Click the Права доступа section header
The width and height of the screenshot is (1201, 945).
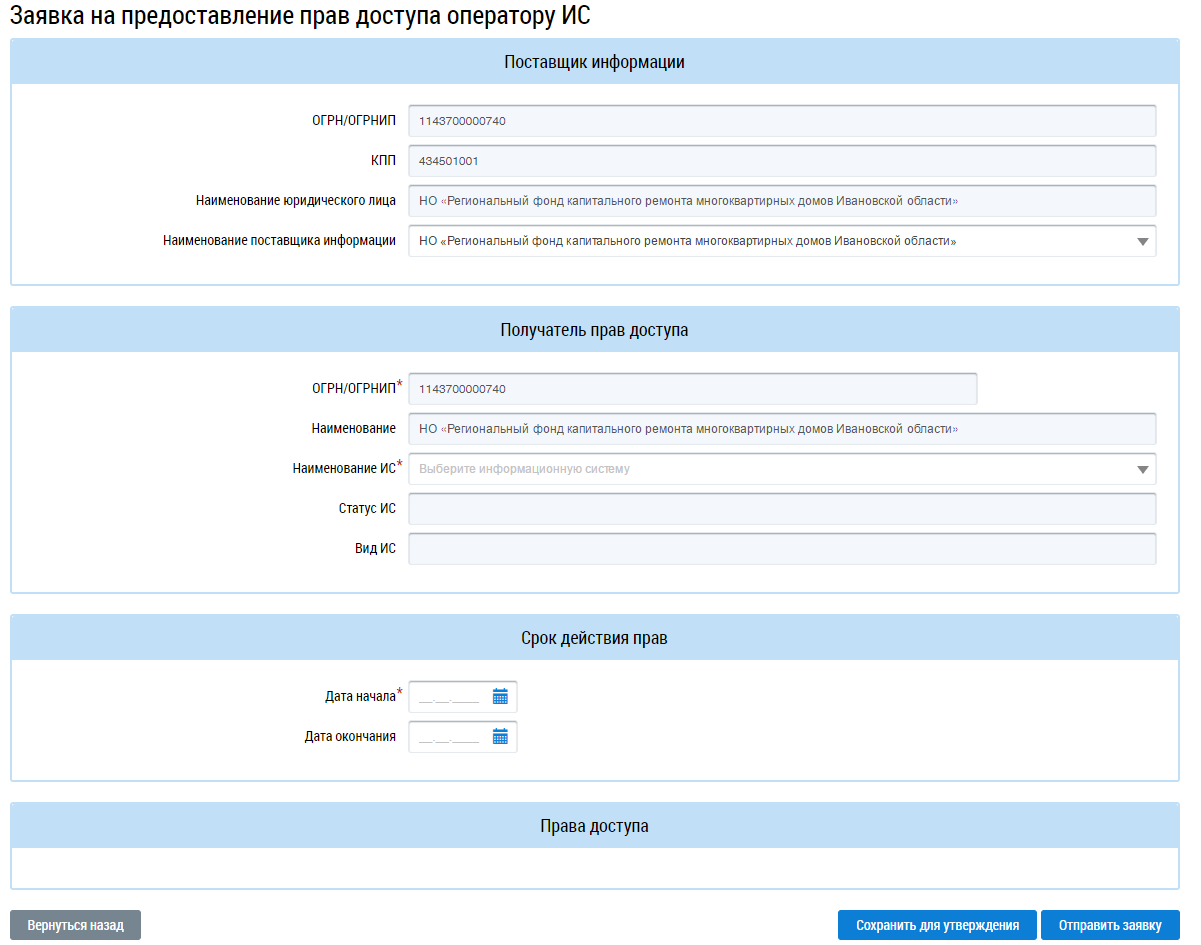point(594,826)
